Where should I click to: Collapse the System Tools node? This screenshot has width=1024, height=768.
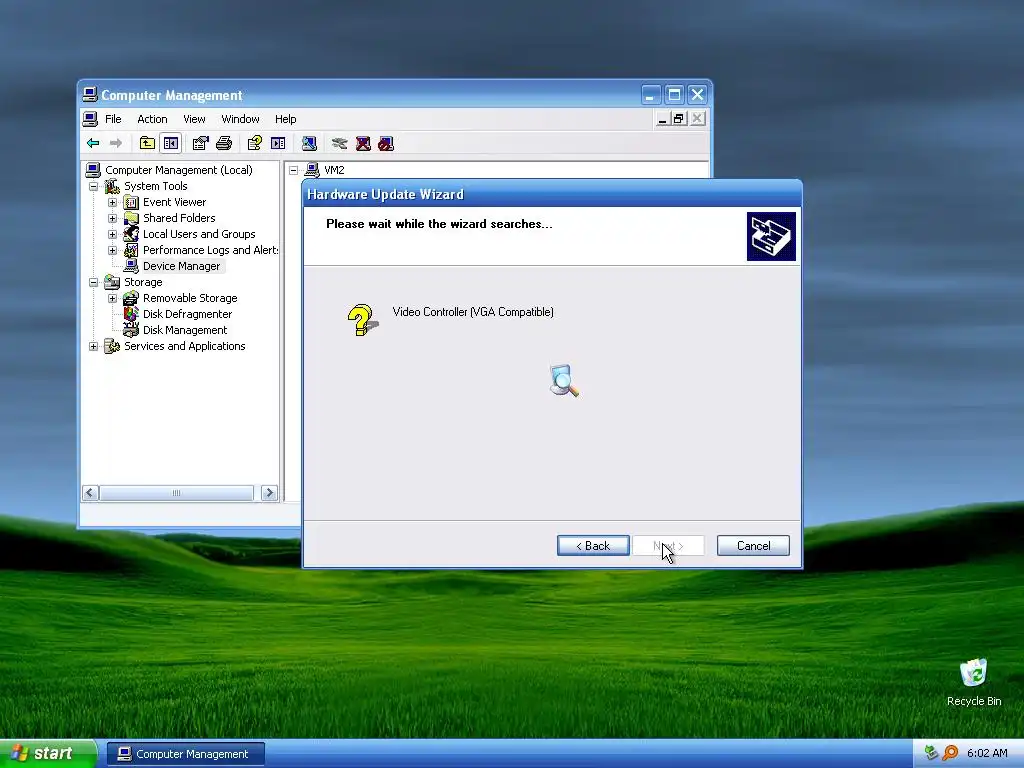click(93, 186)
